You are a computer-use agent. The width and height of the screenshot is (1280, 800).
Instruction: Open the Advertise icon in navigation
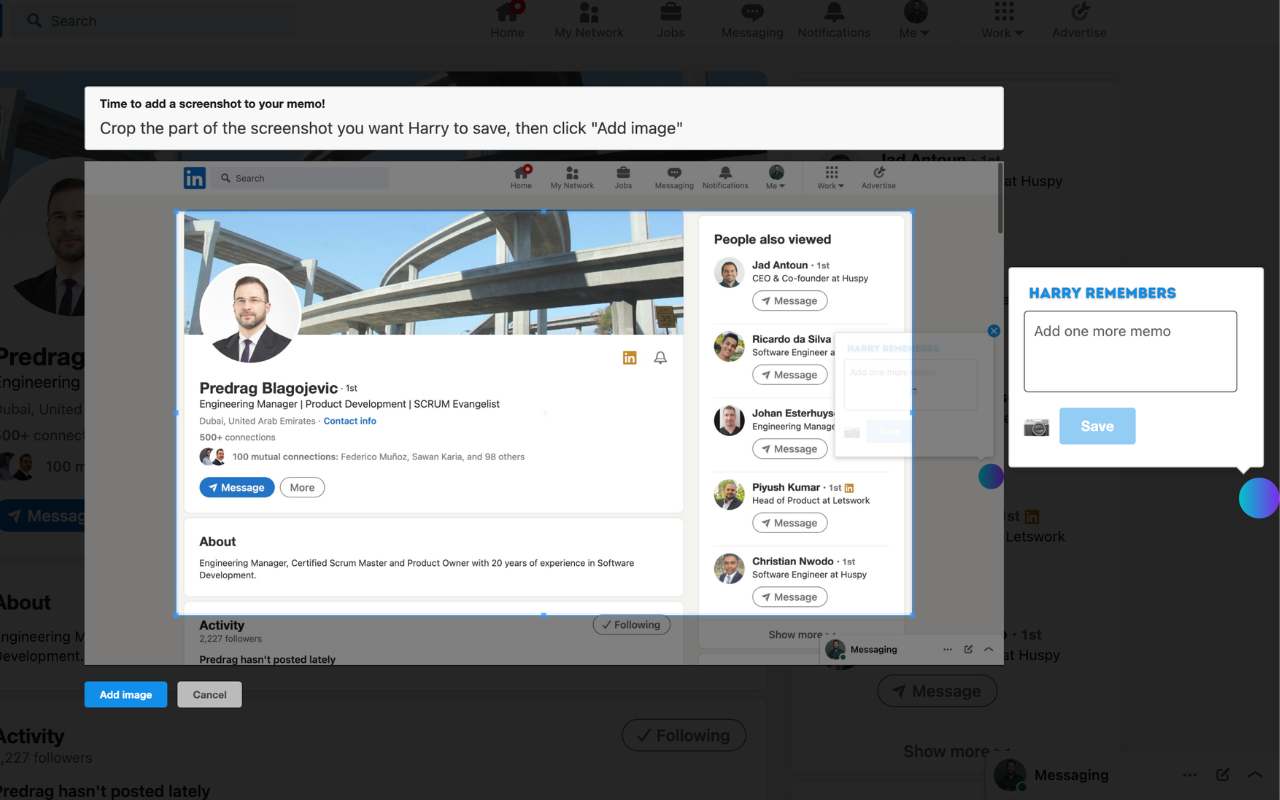tap(1079, 12)
